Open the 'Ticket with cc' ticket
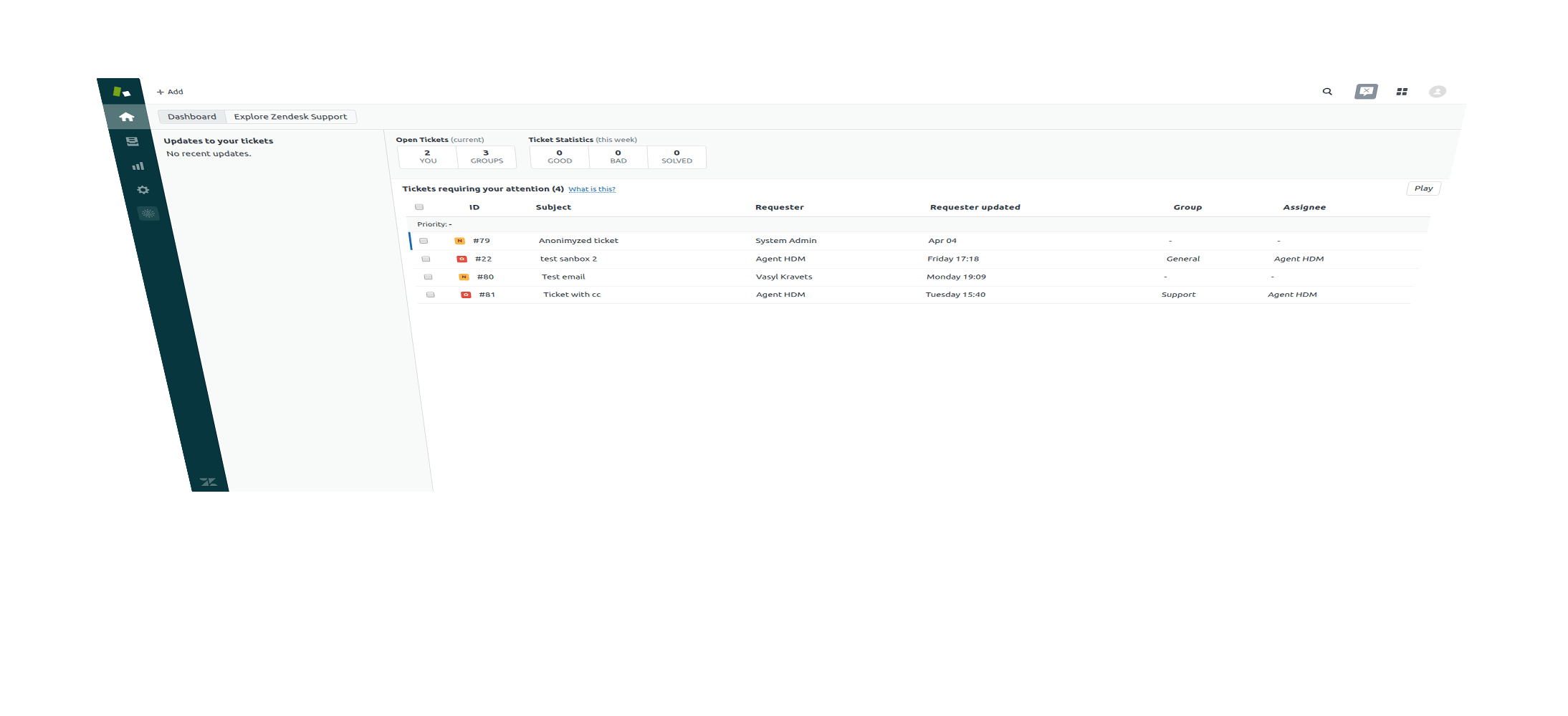The width and height of the screenshot is (1568, 716). (572, 295)
